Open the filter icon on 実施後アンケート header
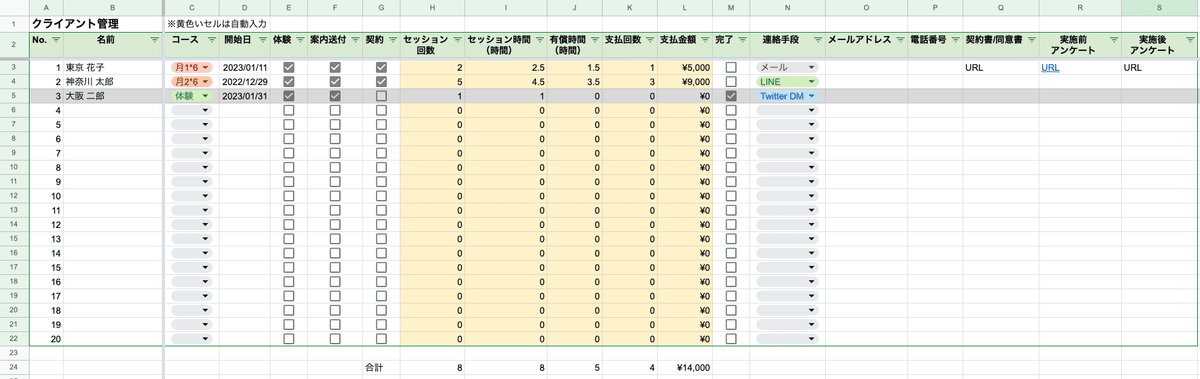Image resolution: width=1200 pixels, height=379 pixels. [x=1190, y=40]
